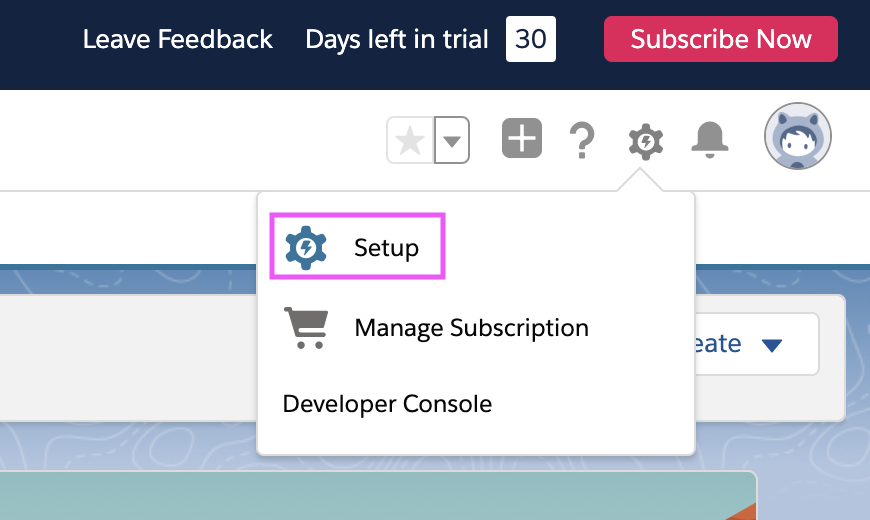Click the 'Days left in trial' text
The width and height of the screenshot is (870, 520).
(396, 39)
